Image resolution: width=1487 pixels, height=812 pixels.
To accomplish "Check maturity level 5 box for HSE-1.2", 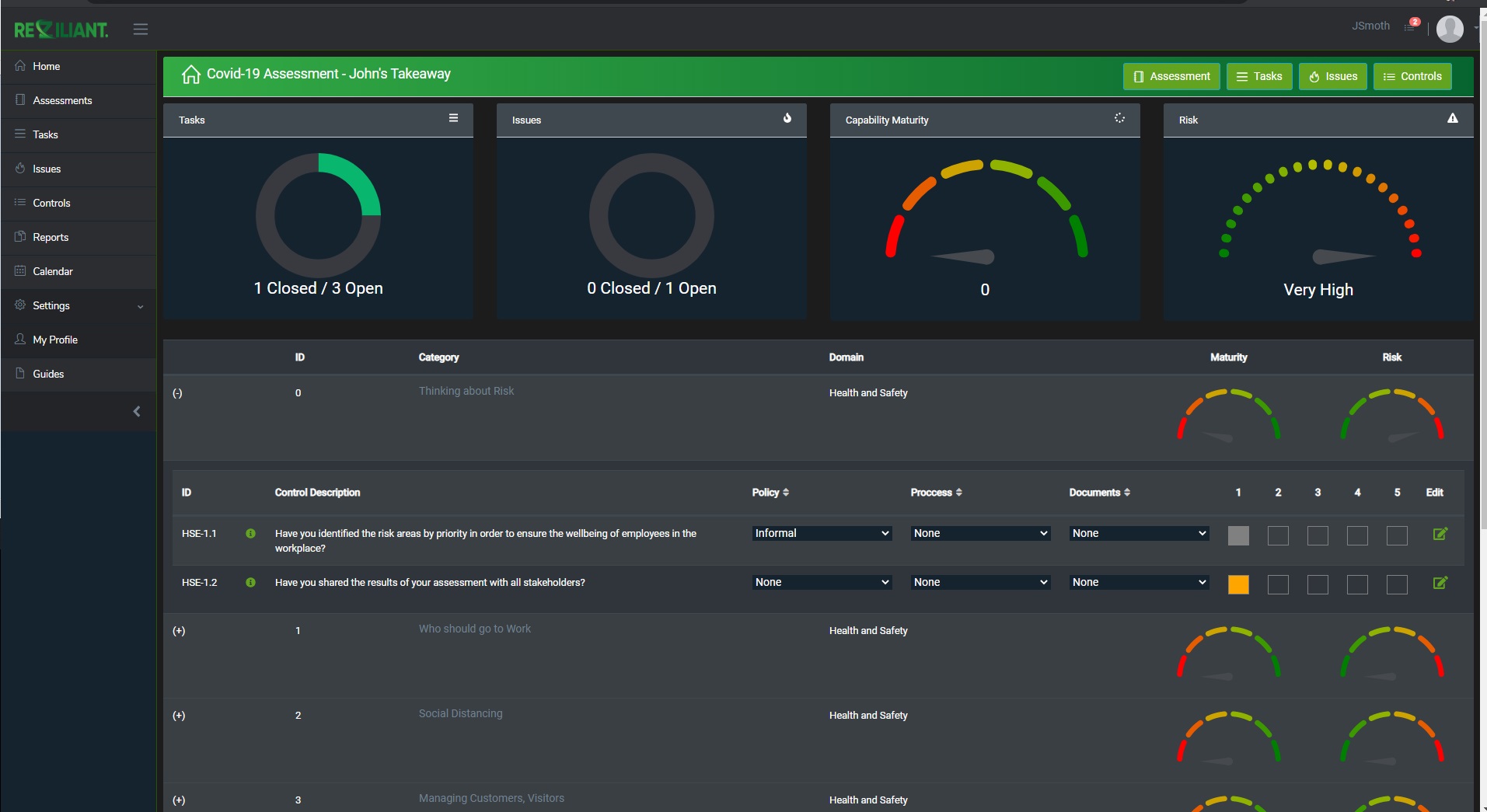I will [1397, 584].
